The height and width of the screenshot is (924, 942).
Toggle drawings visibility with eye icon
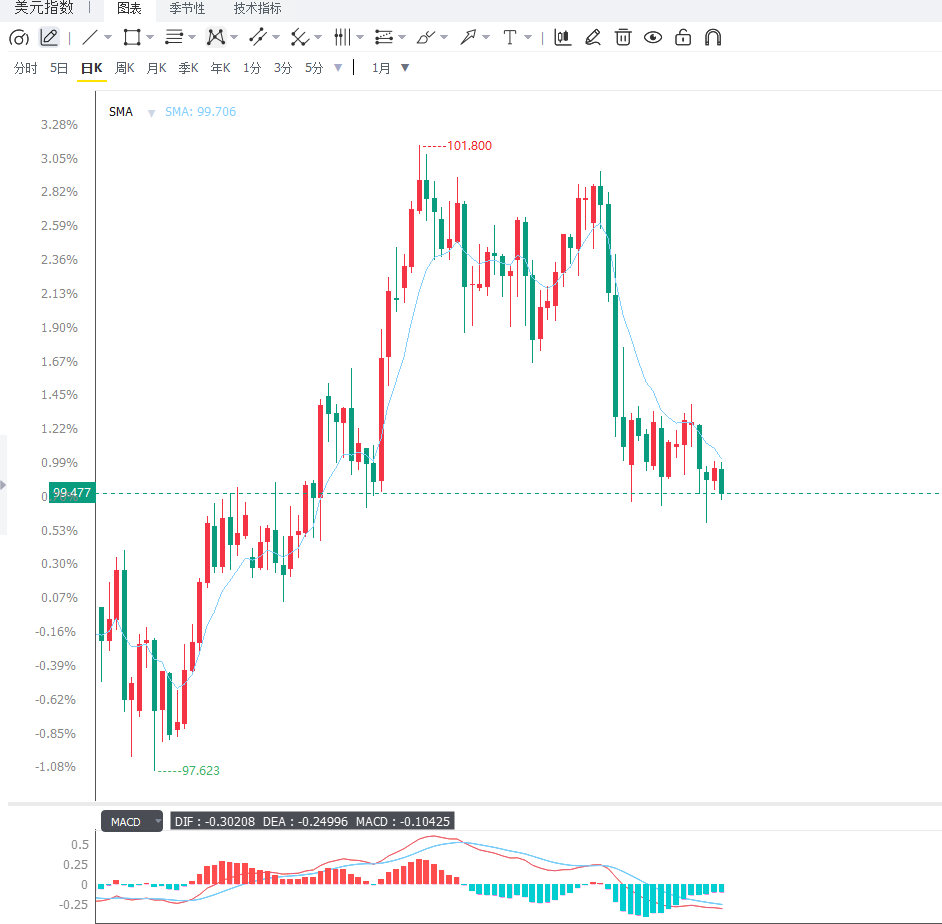(652, 38)
